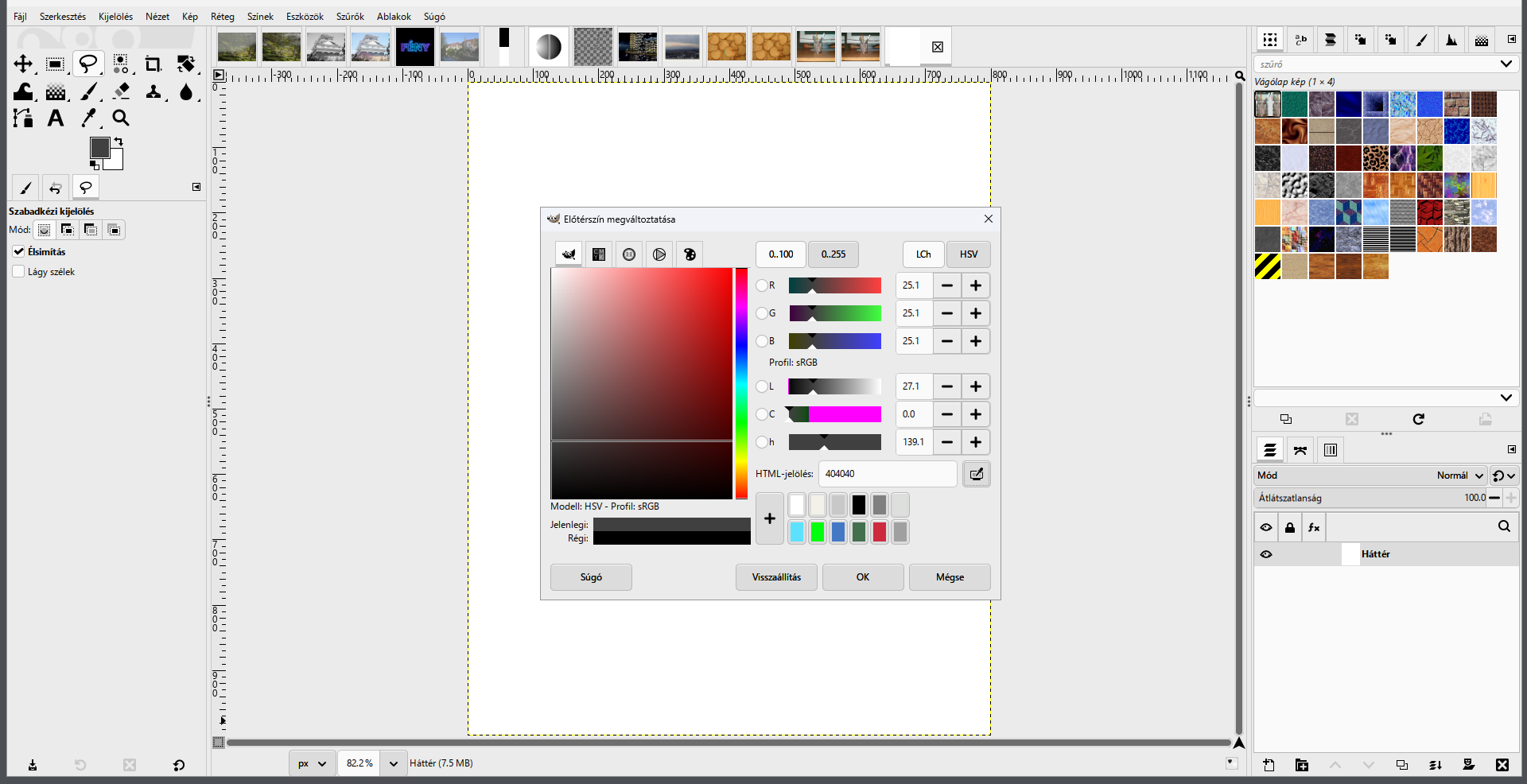
Task: Open the Watercolor selector tab
Action: pos(629,254)
